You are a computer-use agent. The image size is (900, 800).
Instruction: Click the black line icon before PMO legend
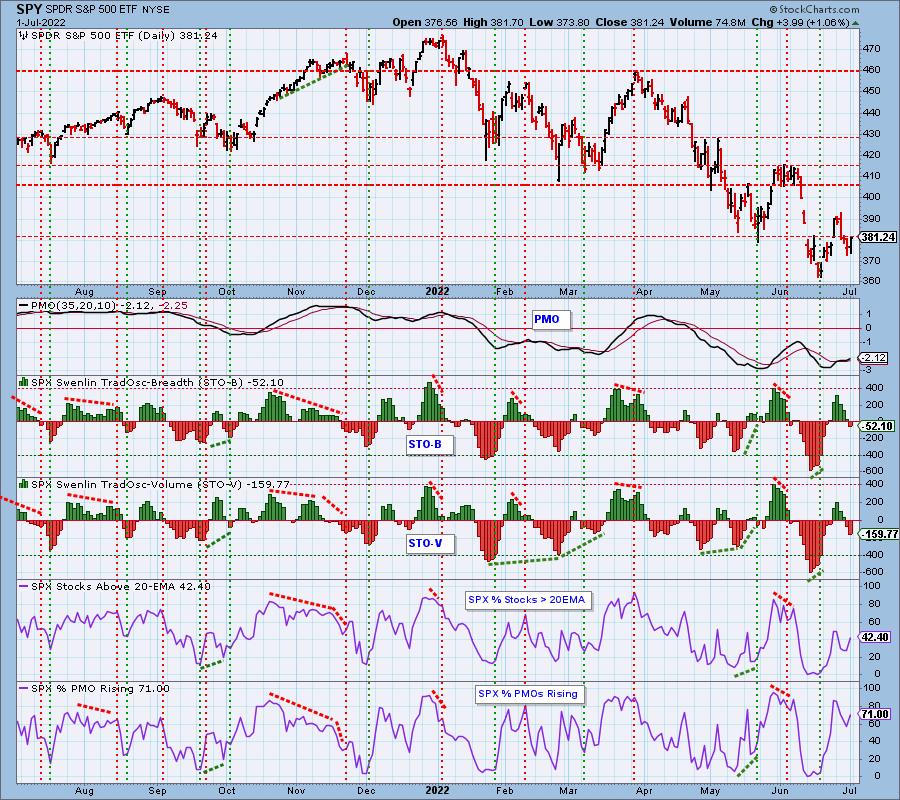pyautogui.click(x=24, y=306)
